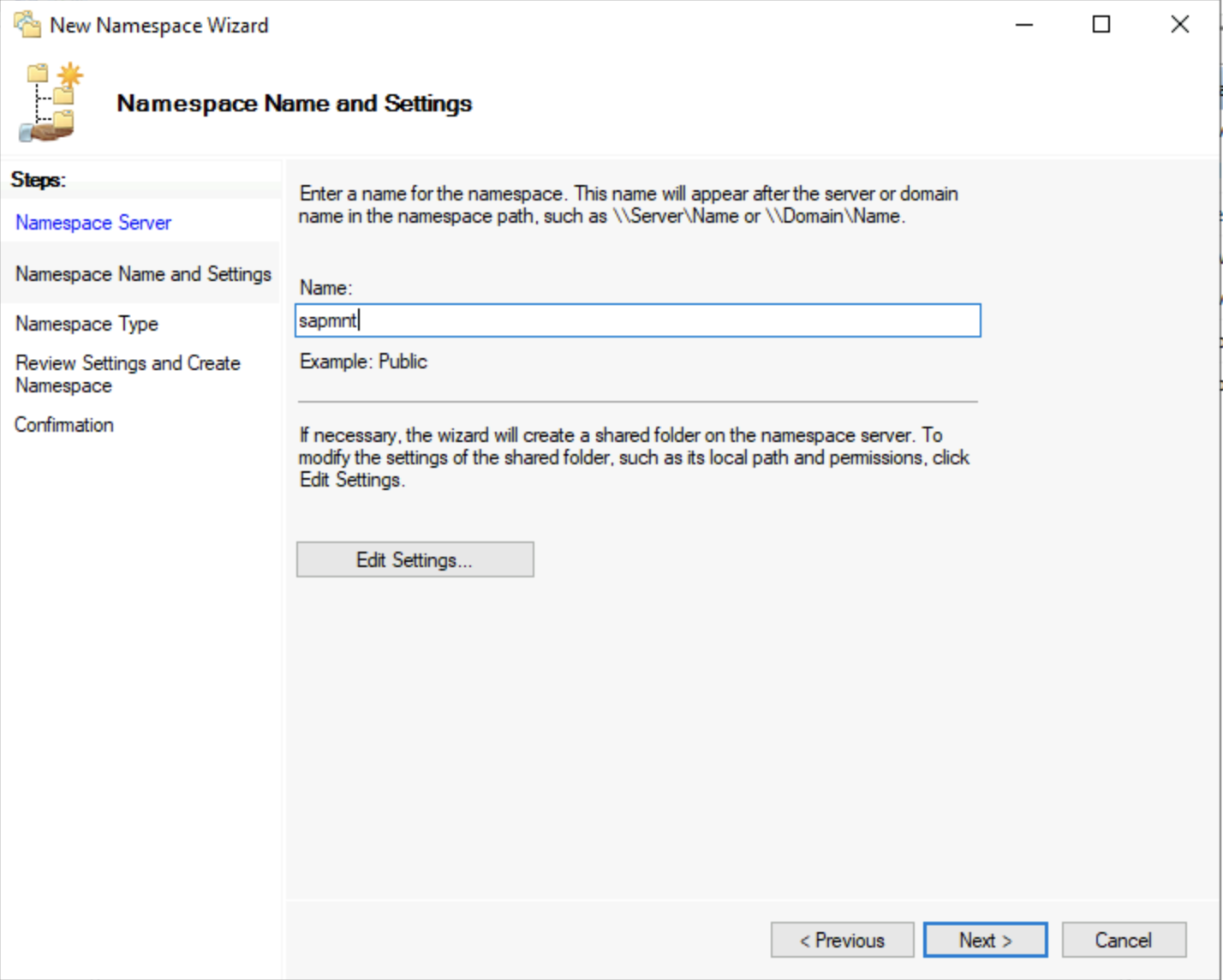The height and width of the screenshot is (980, 1223).
Task: Click the 'Steps:' heading
Action: pyautogui.click(x=39, y=180)
